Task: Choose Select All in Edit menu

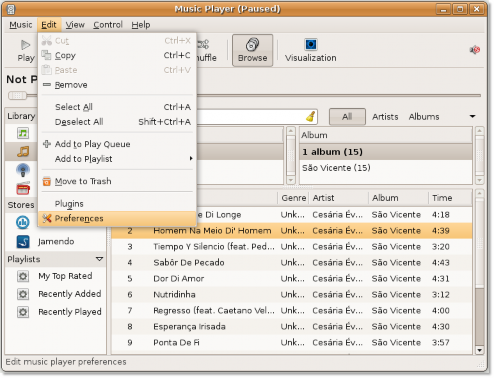Action: pyautogui.click(x=117, y=107)
